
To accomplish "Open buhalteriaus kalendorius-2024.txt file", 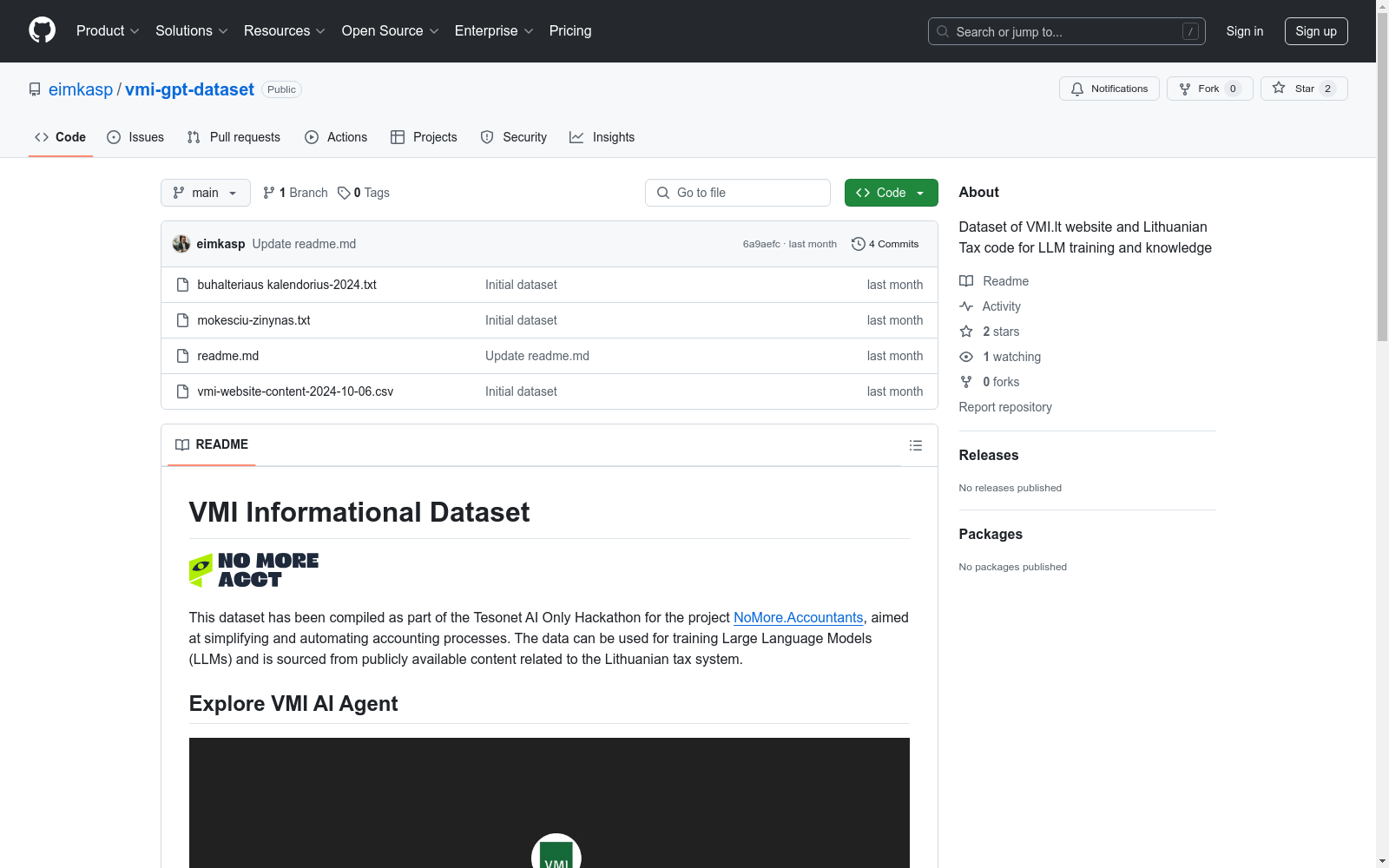I will pyautogui.click(x=287, y=285).
